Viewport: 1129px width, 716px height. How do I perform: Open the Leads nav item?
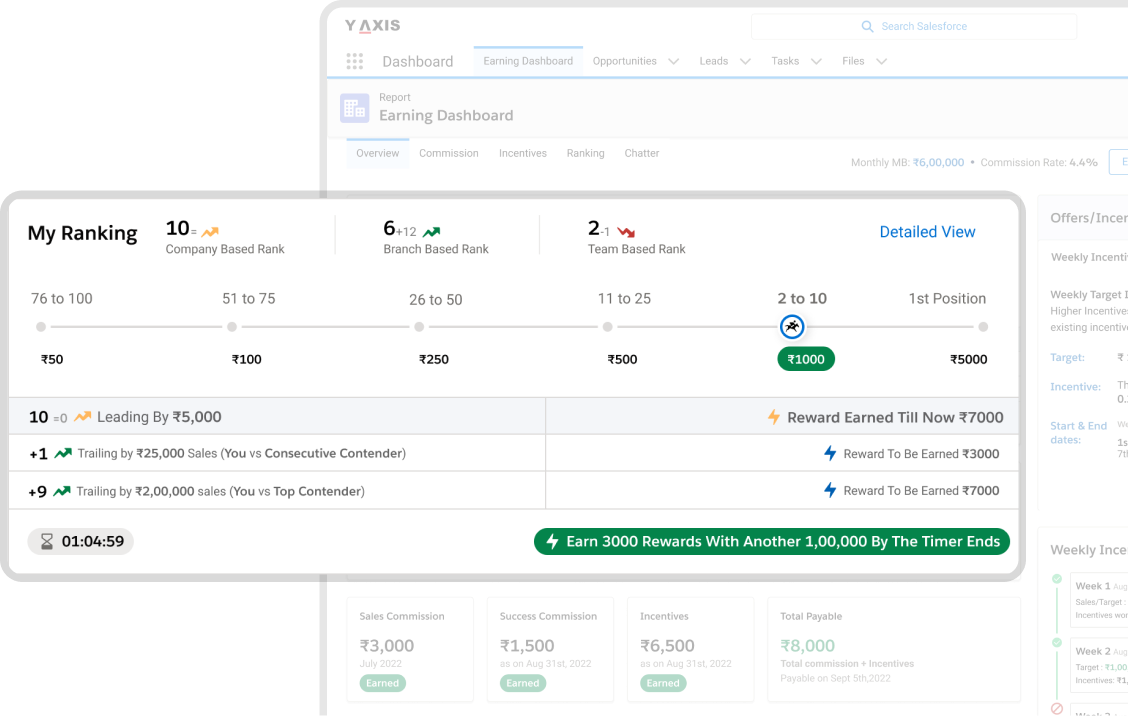pos(714,61)
